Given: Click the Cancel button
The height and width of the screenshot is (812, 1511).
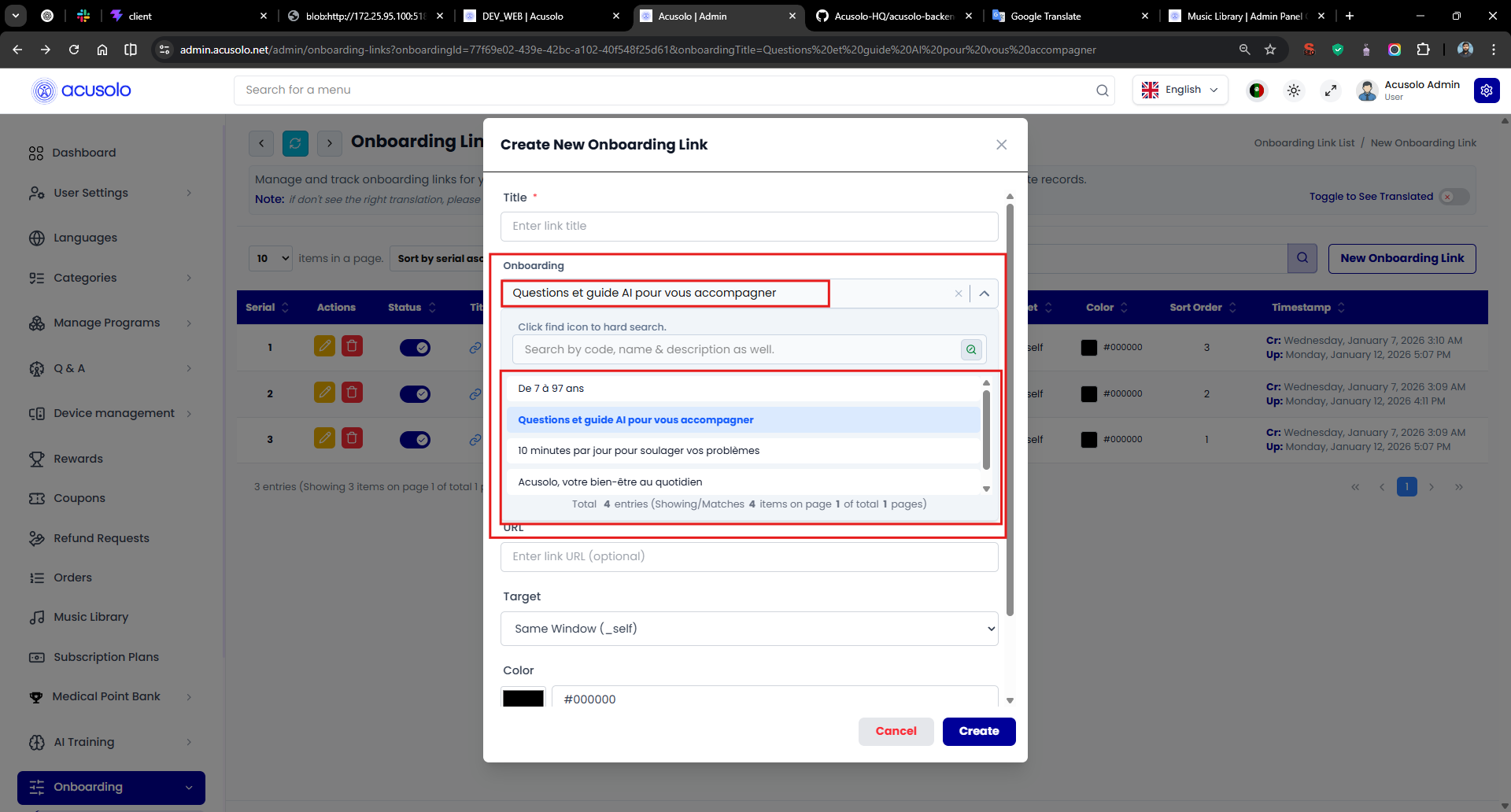Looking at the screenshot, I should (896, 731).
